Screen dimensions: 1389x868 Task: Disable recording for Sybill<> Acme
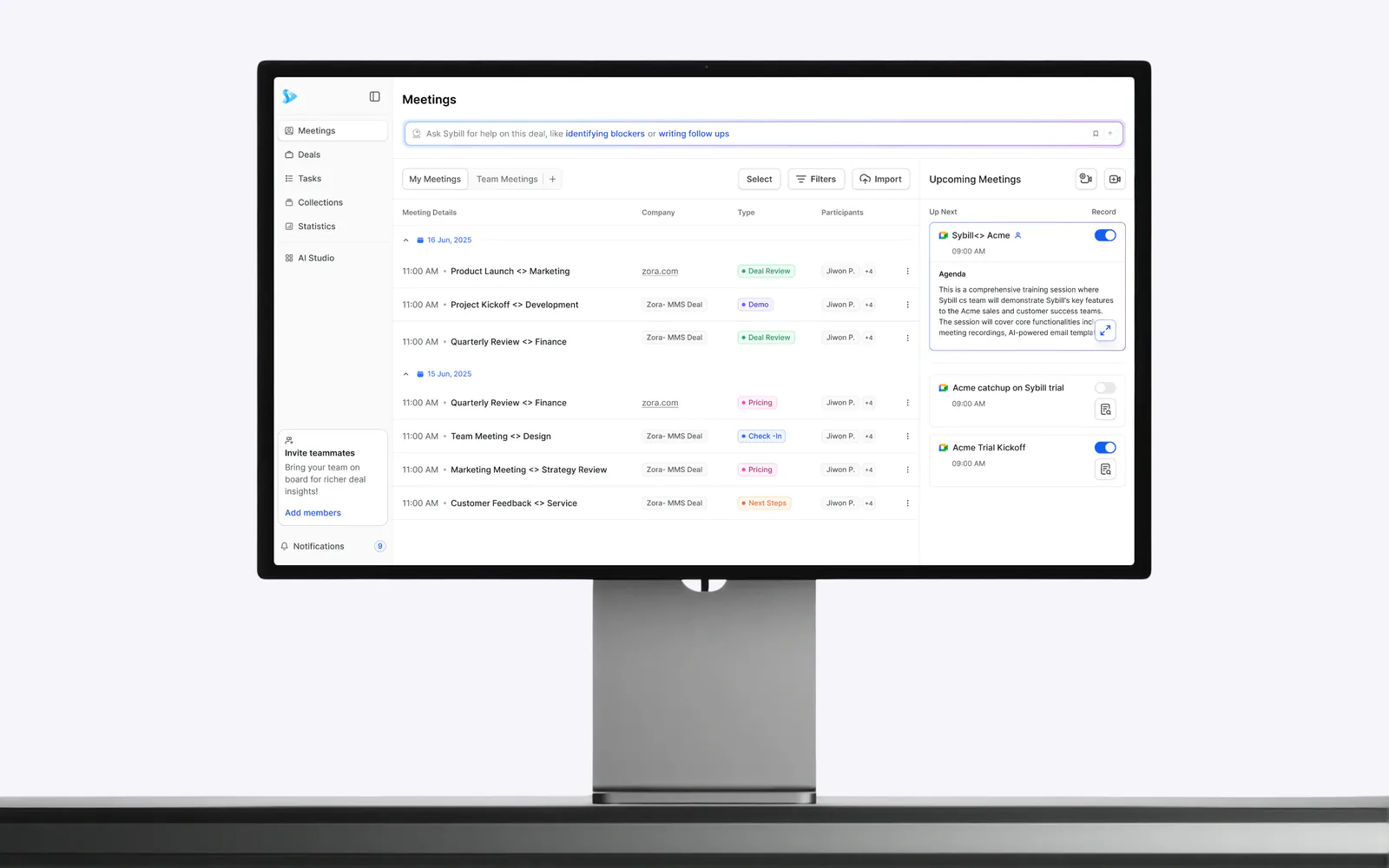pos(1105,235)
